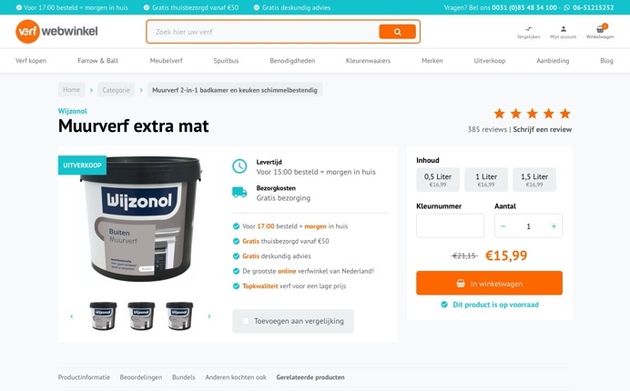Show previous product thumbnails arrow
The height and width of the screenshot is (391, 630).
[72, 316]
